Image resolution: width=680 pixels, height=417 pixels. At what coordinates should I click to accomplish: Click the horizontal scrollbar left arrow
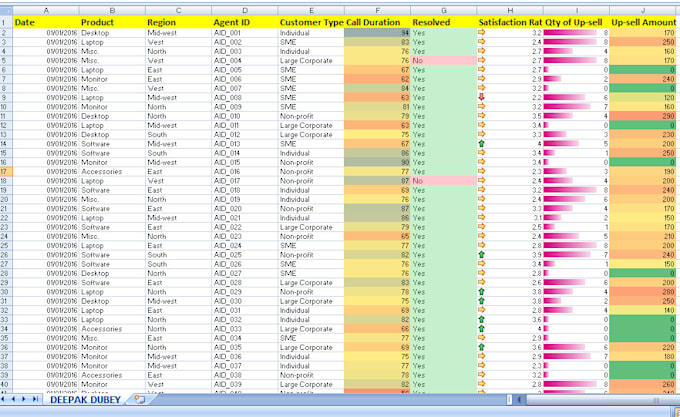(519, 400)
